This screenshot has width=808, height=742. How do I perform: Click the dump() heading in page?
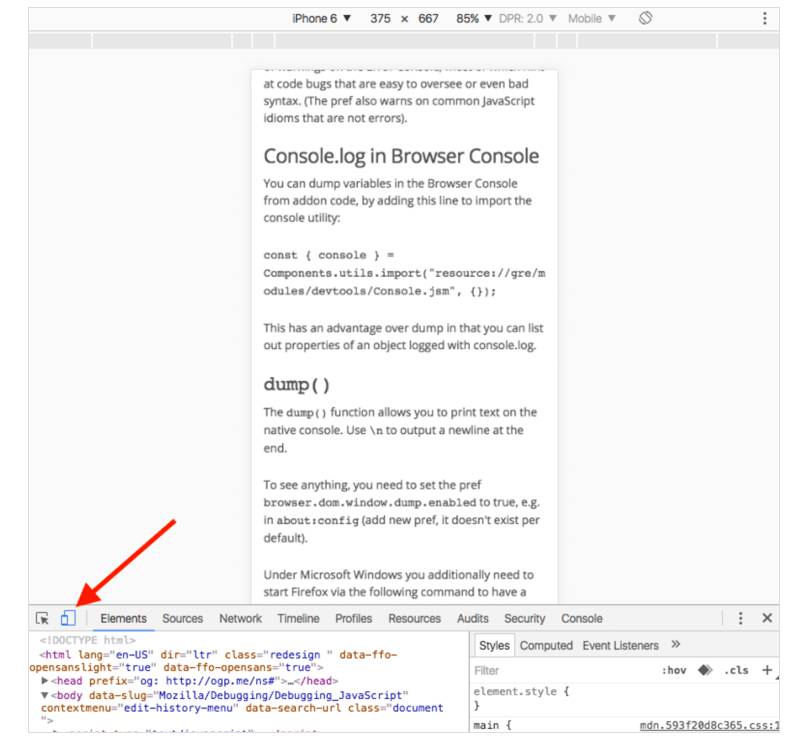coord(296,384)
